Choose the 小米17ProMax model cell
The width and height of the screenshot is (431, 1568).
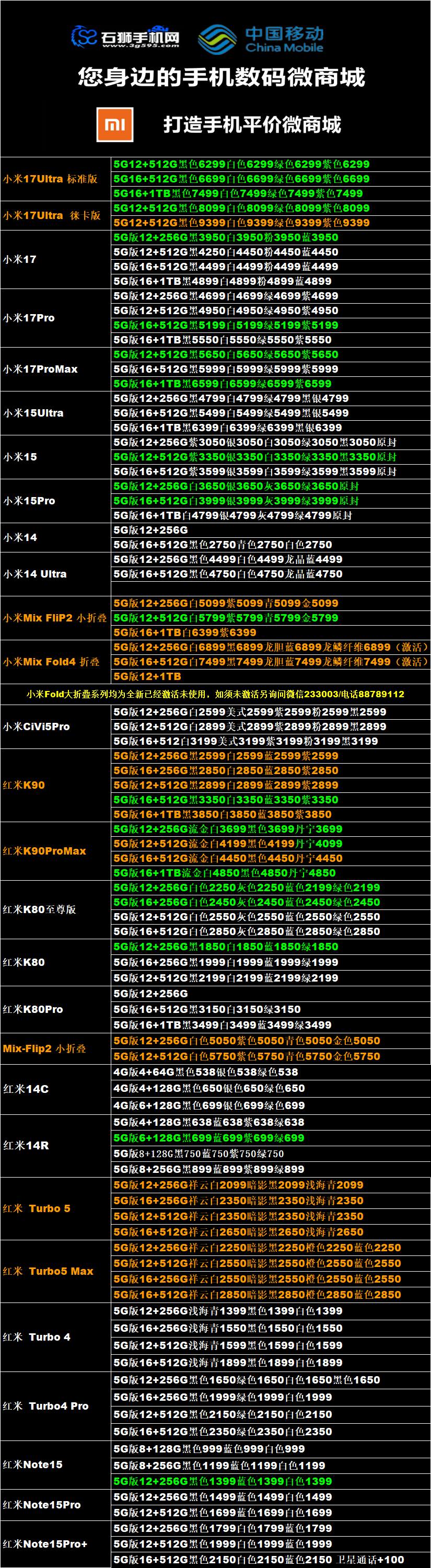(41, 370)
